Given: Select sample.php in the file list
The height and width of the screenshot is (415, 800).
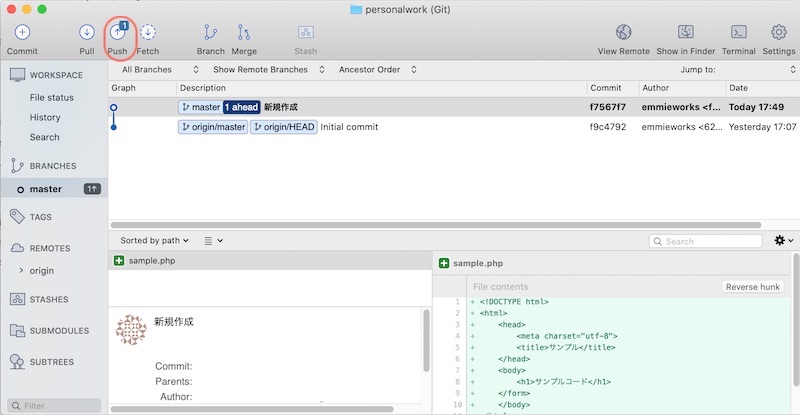Looking at the screenshot, I should tap(270, 260).
